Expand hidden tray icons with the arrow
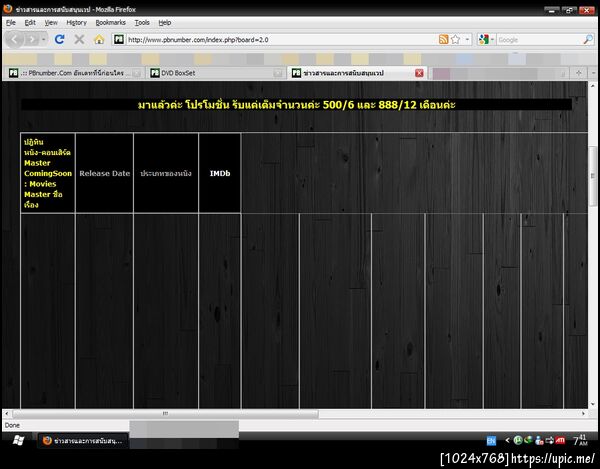The image size is (600, 469). 507,440
